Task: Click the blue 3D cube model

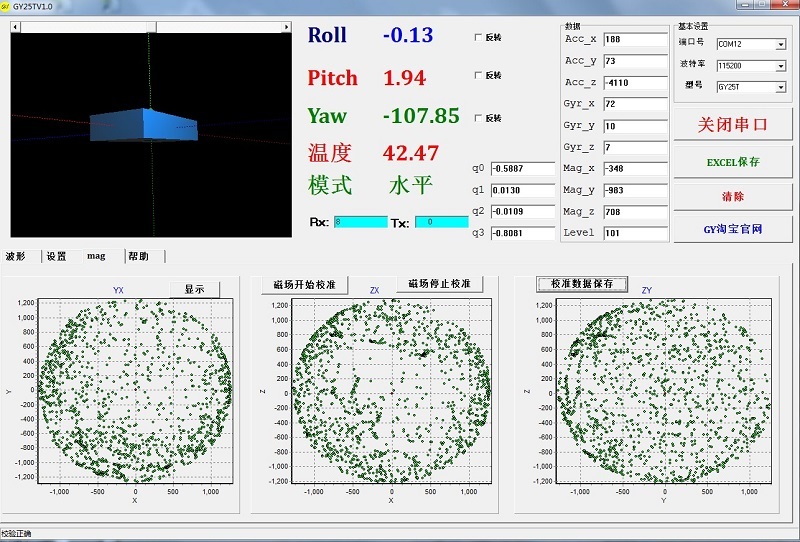Action: tap(145, 125)
